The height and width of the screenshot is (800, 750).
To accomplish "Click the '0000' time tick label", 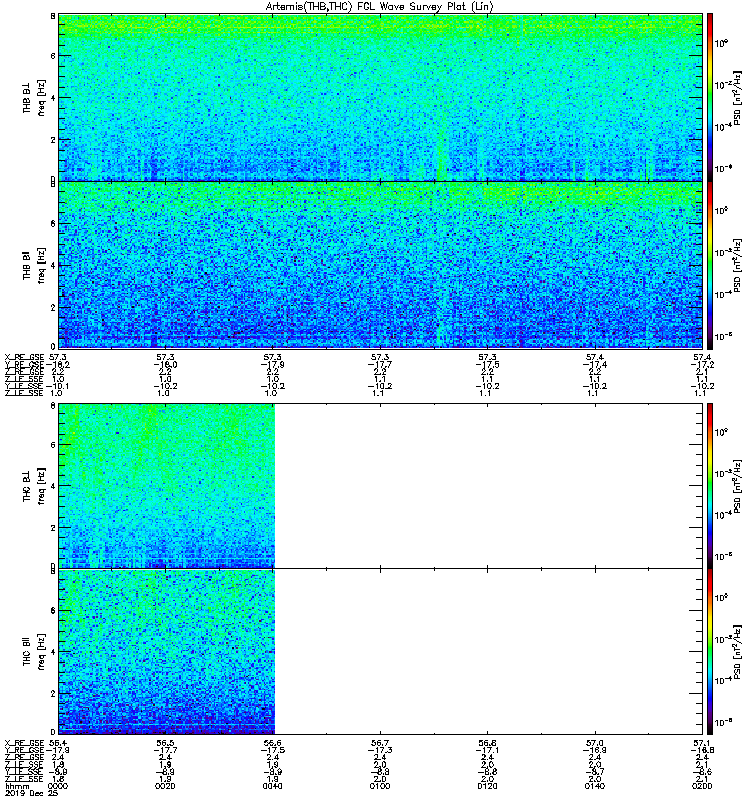I will tap(57, 786).
